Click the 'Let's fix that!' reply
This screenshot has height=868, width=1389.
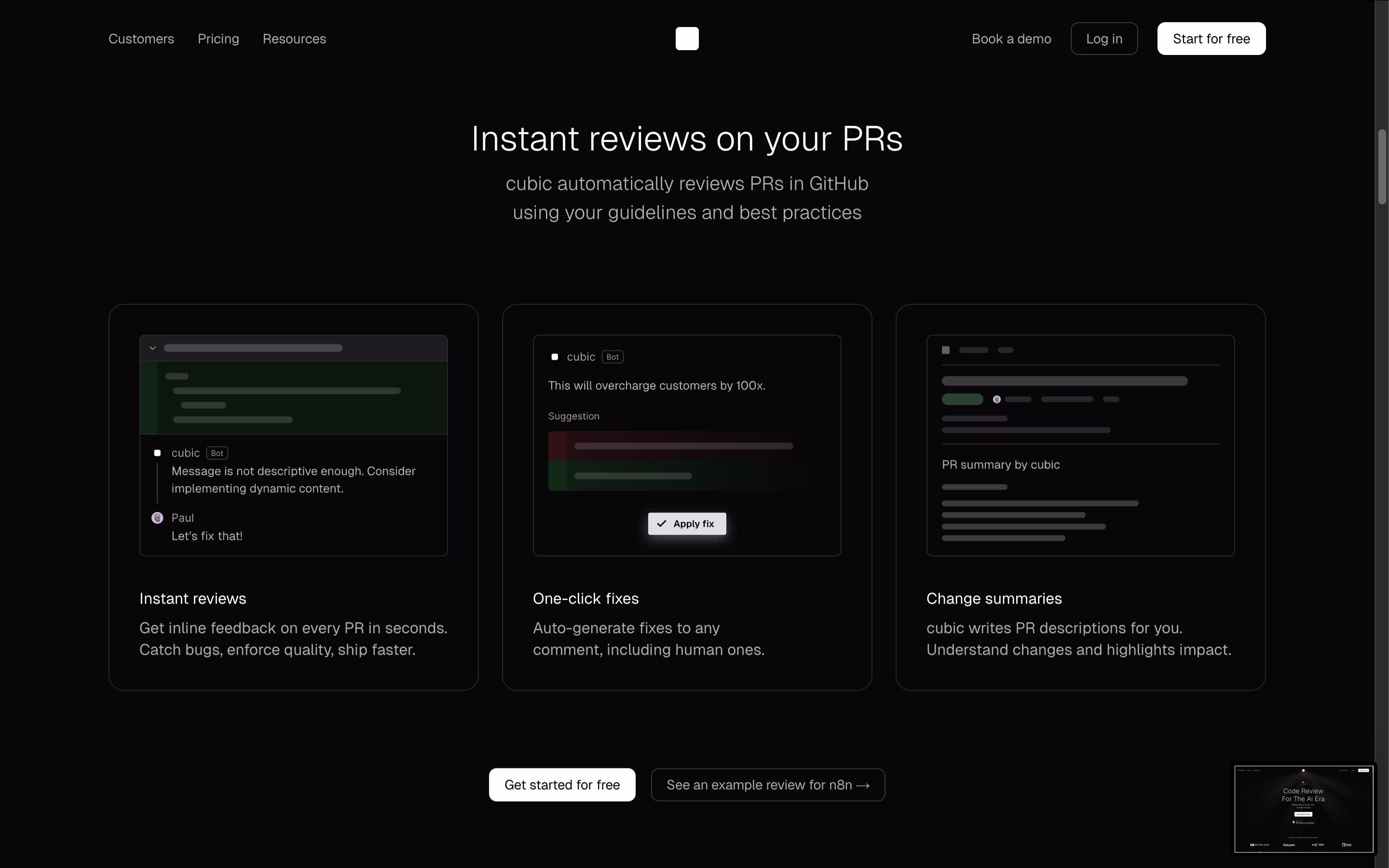pyautogui.click(x=206, y=536)
